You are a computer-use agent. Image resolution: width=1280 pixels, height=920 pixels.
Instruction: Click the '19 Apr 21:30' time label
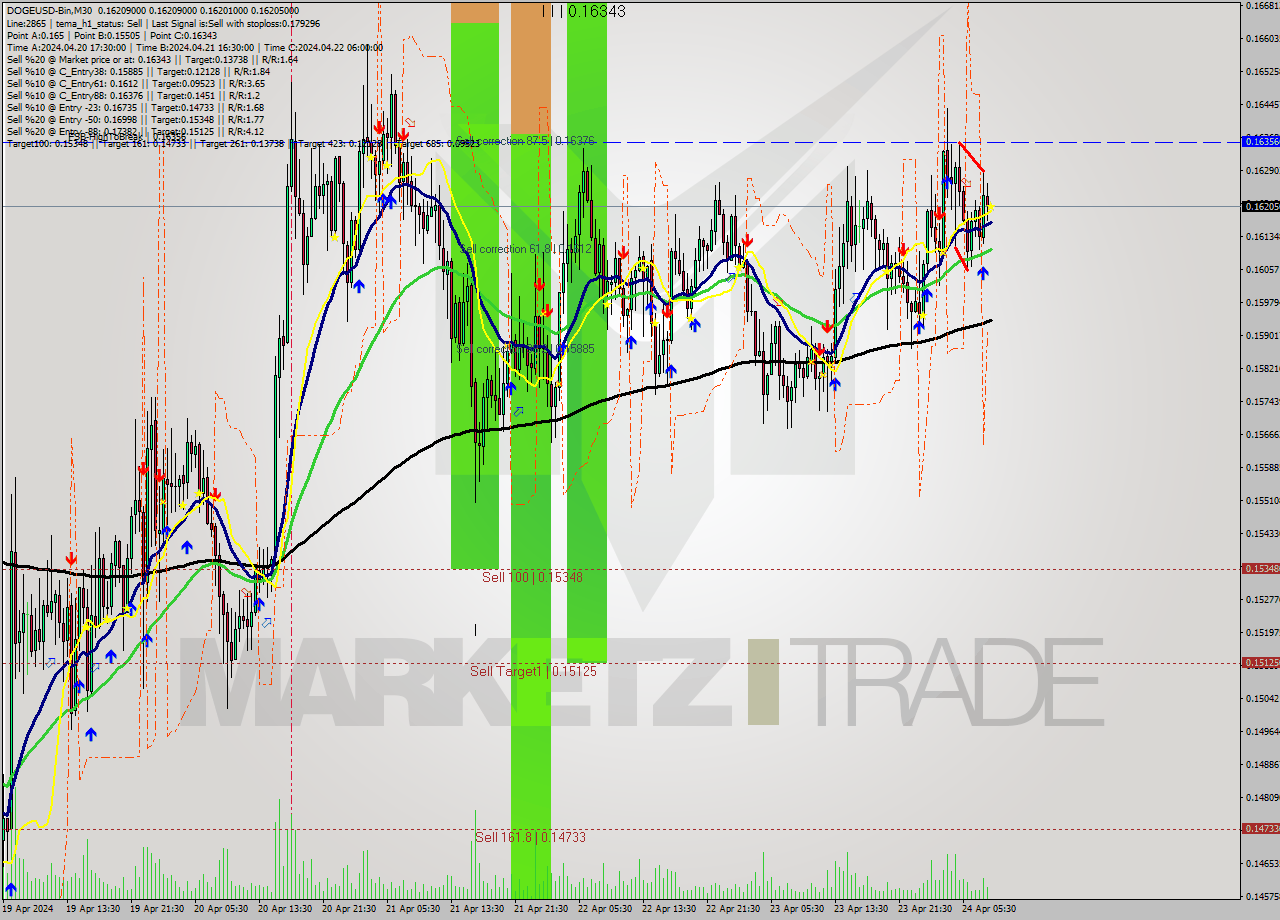pyautogui.click(x=156, y=909)
